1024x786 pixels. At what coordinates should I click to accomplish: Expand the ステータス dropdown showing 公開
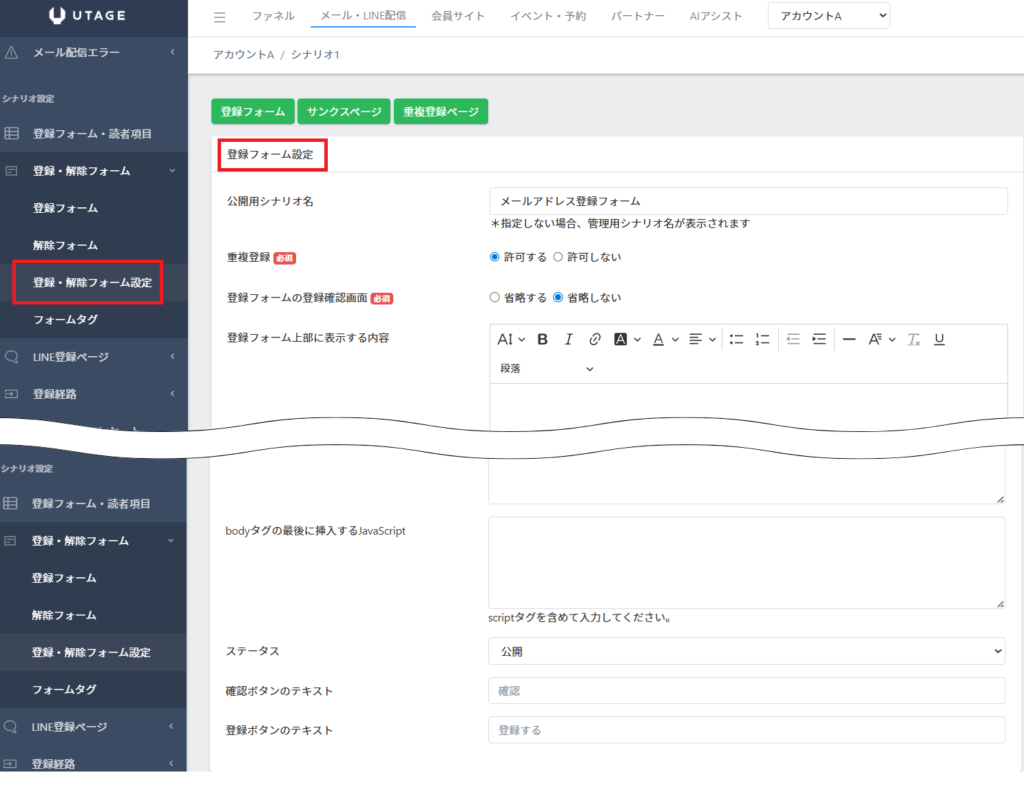(x=746, y=651)
